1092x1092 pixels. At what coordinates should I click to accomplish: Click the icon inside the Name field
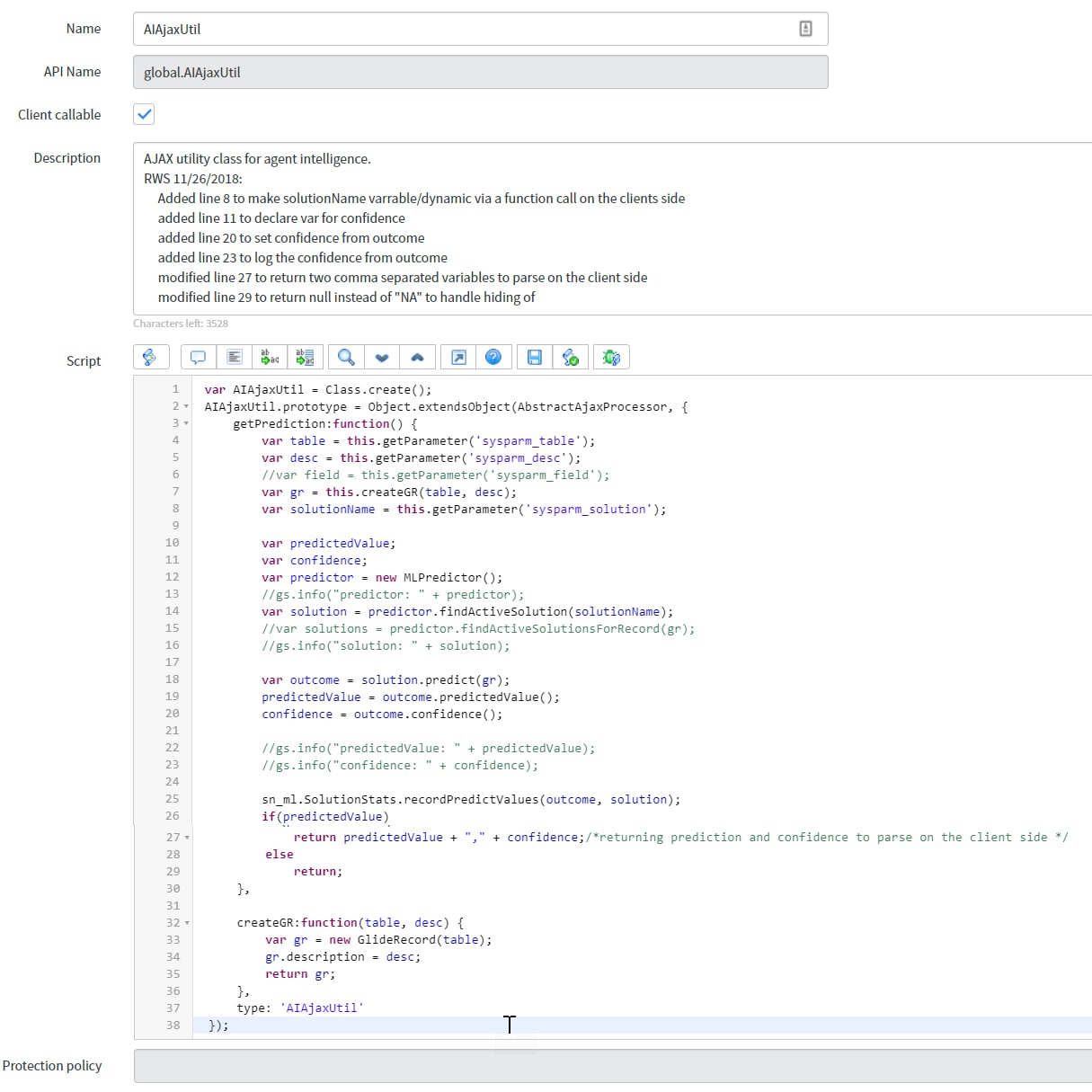pyautogui.click(x=805, y=29)
